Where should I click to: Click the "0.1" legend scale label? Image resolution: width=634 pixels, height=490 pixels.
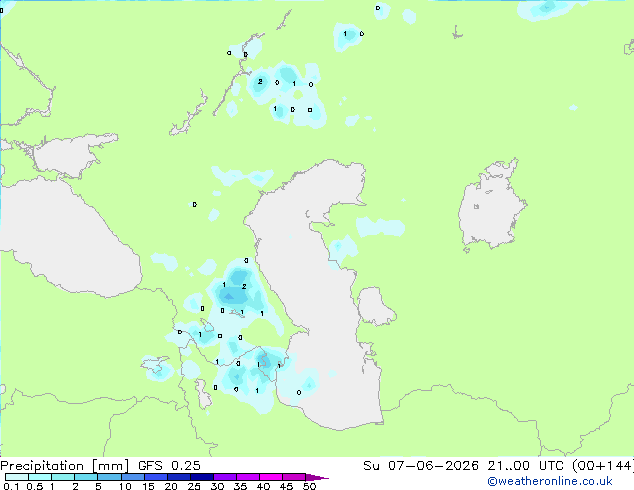tap(13, 486)
